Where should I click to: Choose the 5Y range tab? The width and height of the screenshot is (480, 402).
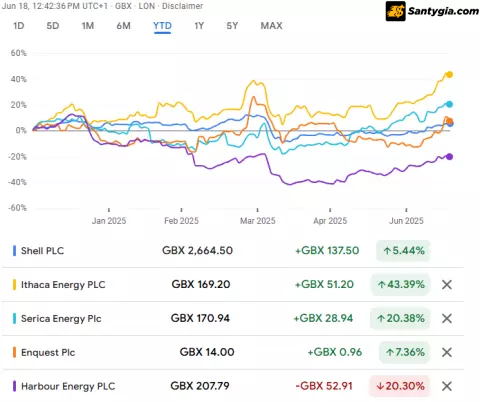[232, 26]
